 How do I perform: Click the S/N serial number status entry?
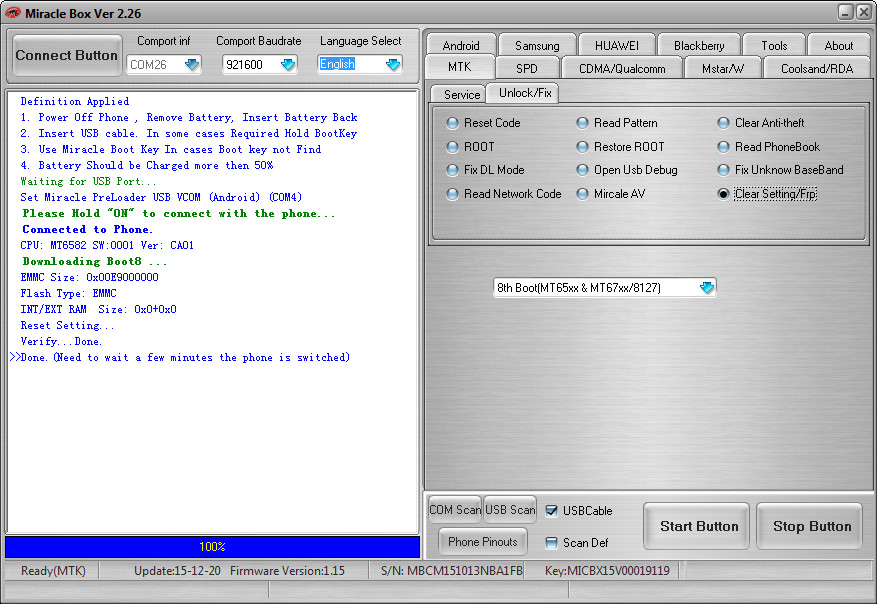coord(451,571)
